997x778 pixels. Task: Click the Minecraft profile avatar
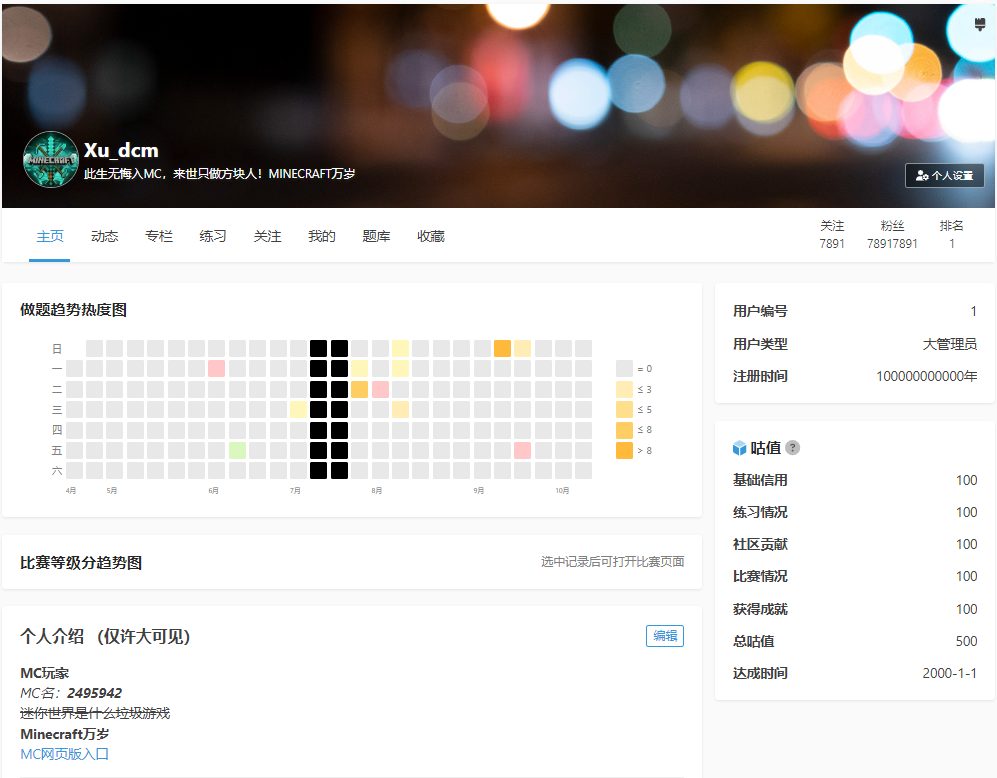tap(51, 159)
